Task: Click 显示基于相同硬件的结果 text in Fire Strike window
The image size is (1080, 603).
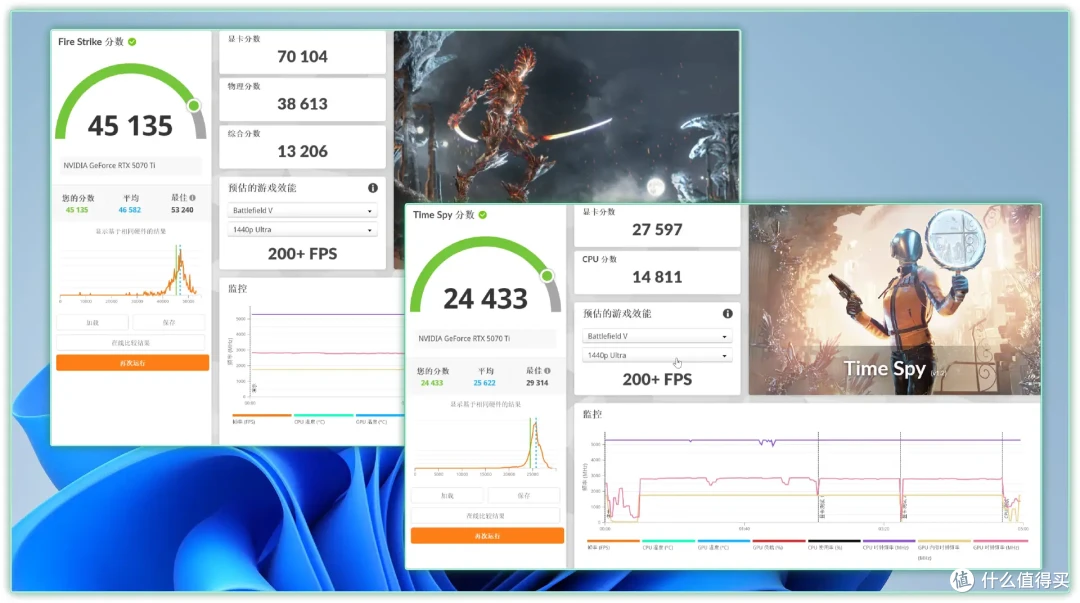Action: point(130,232)
